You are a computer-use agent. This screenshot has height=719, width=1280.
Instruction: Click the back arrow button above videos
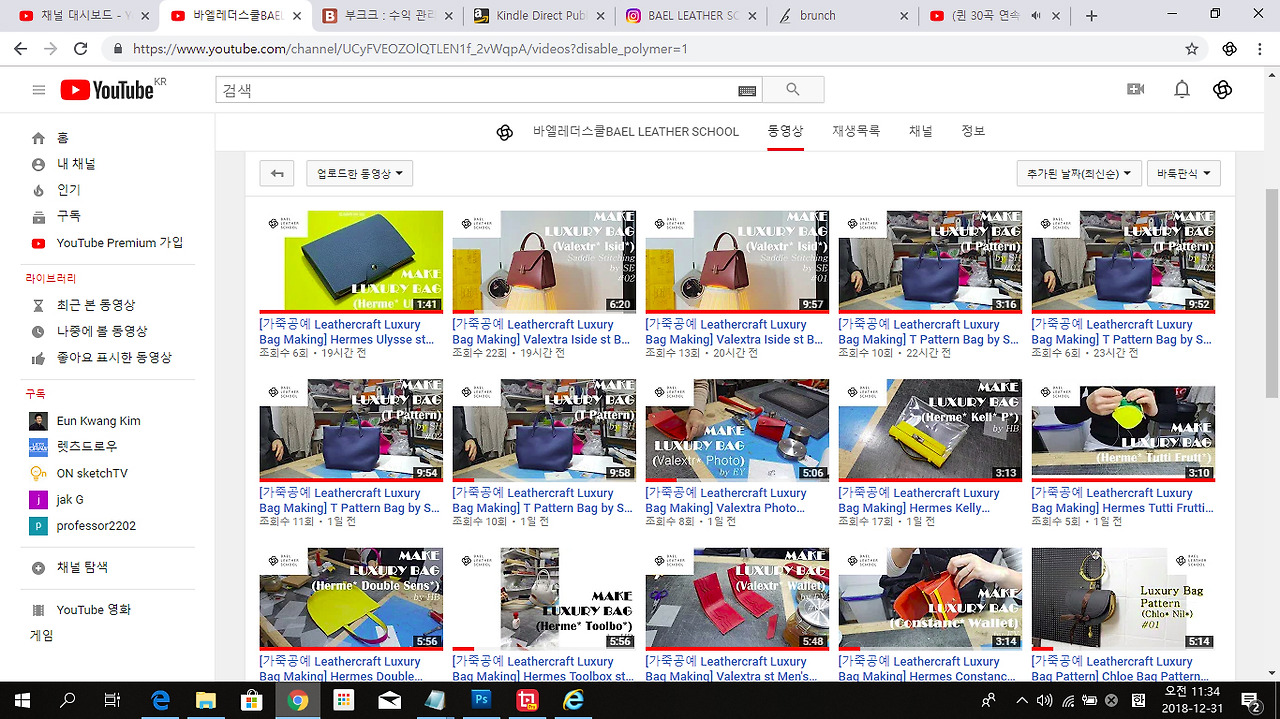[x=277, y=173]
